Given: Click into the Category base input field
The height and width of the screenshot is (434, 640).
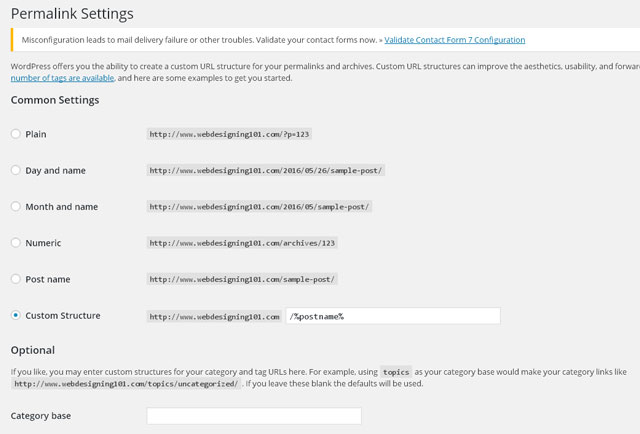Looking at the screenshot, I should click(254, 416).
